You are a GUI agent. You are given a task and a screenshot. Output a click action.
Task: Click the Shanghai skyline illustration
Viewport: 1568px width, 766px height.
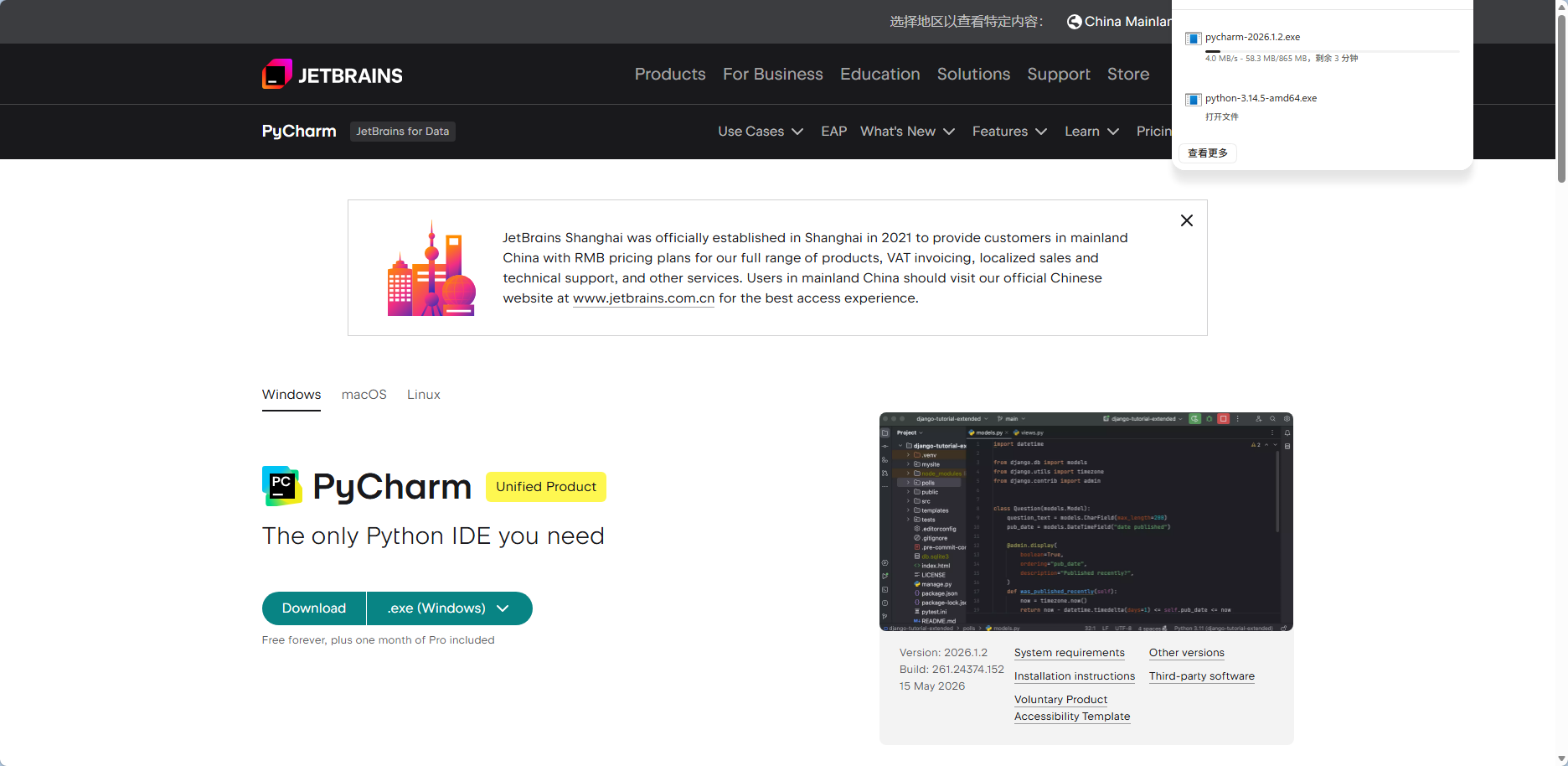431,268
